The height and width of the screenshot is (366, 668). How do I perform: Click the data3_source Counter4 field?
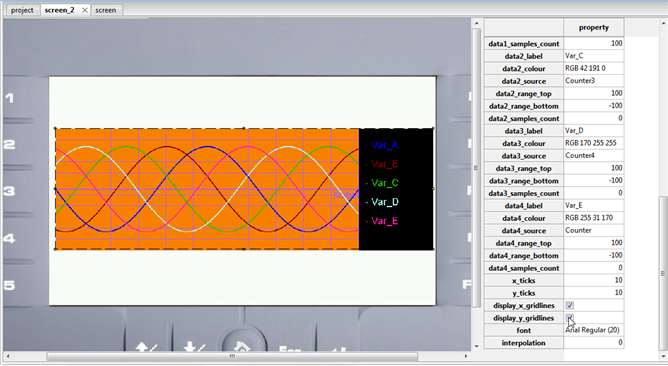click(594, 156)
